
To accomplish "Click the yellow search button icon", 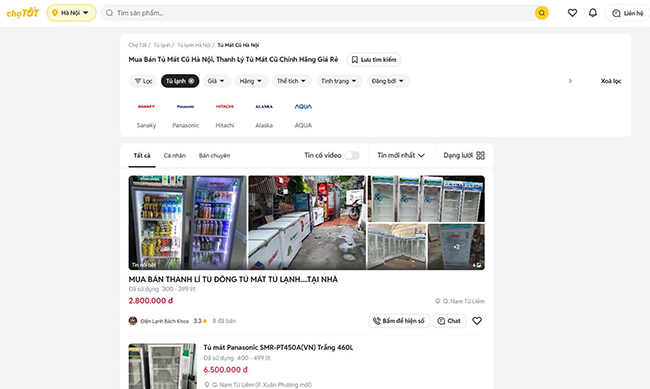I will tap(541, 13).
